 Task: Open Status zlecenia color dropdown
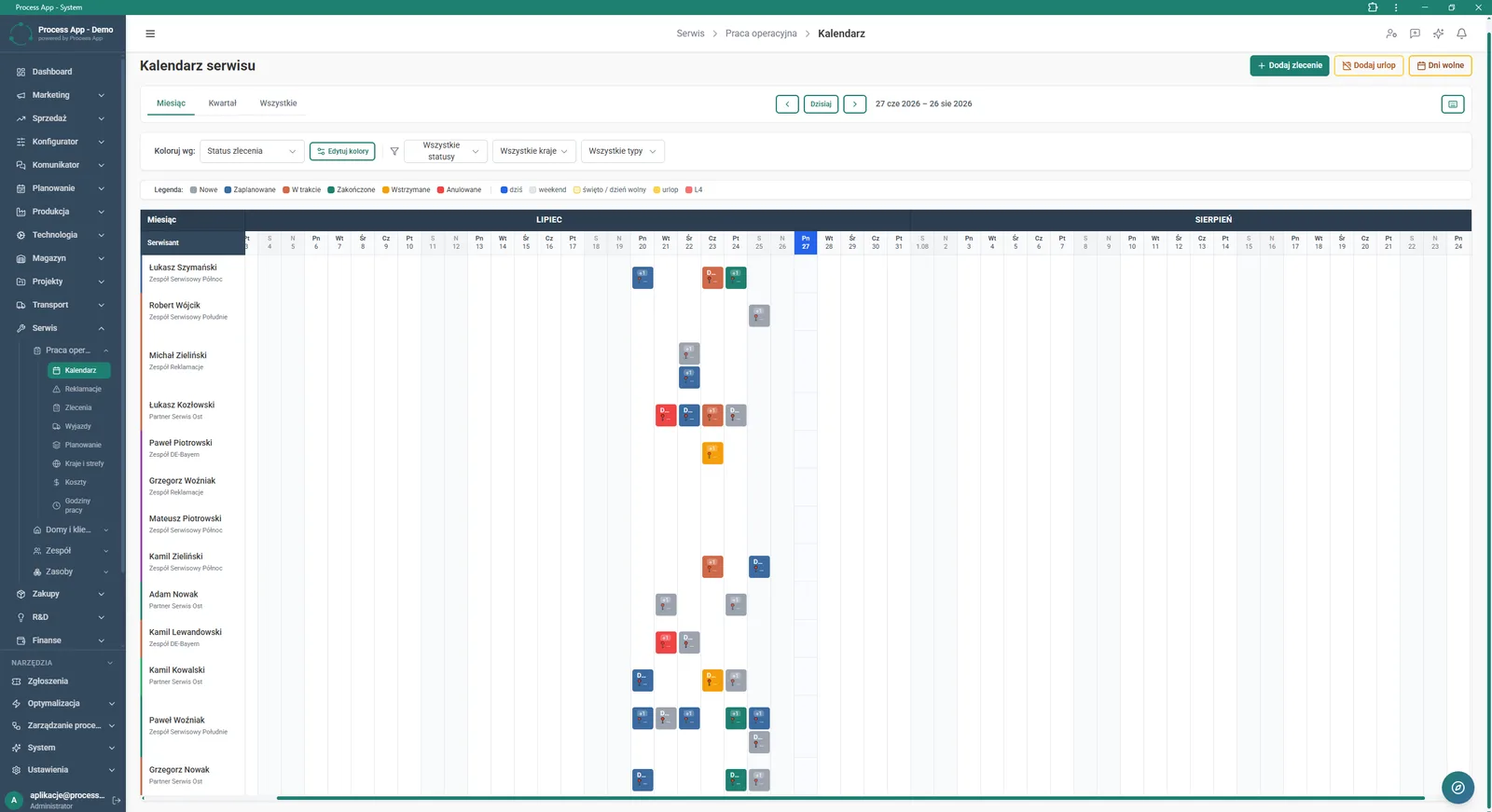pyautogui.click(x=252, y=151)
